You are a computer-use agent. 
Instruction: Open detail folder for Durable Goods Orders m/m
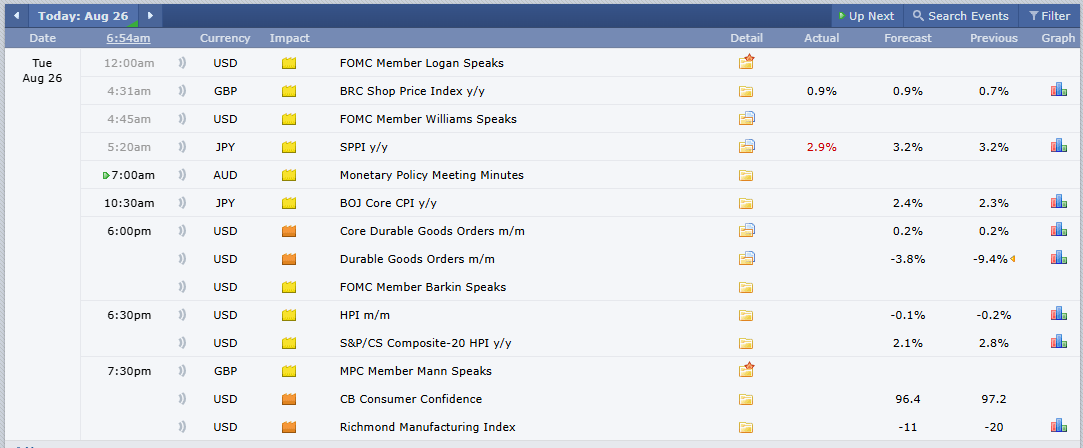747,259
